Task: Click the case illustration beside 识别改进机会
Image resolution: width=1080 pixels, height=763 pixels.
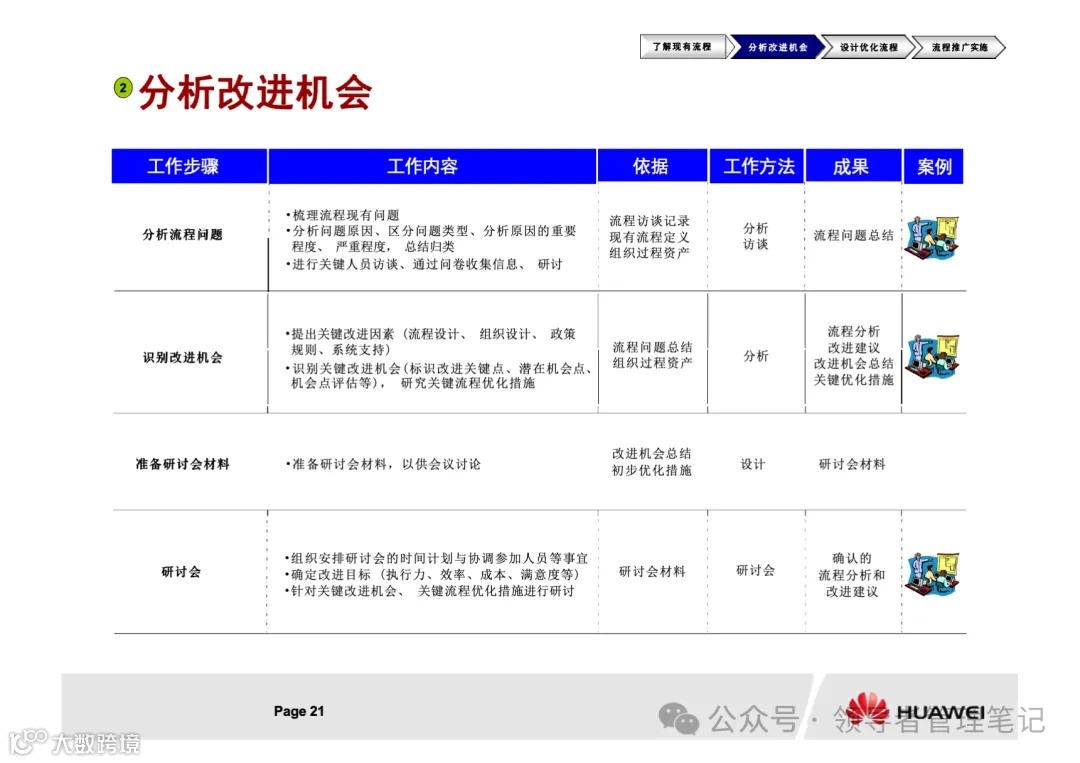Action: click(x=933, y=355)
